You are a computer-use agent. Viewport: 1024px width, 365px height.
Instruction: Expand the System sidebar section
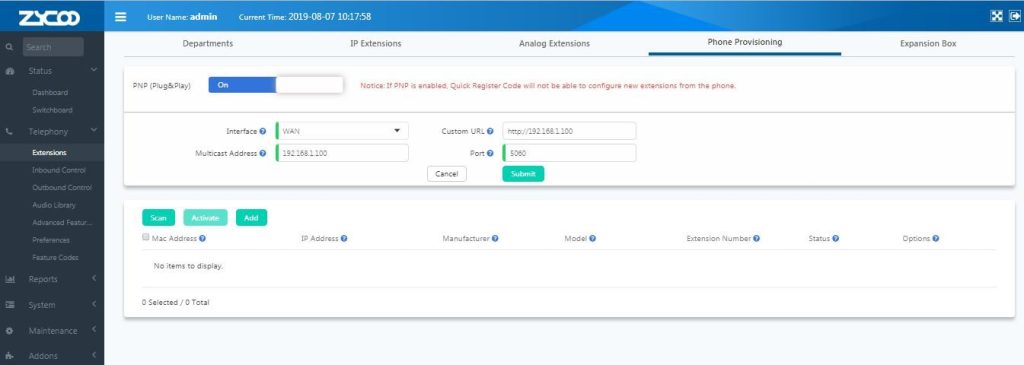click(94, 304)
